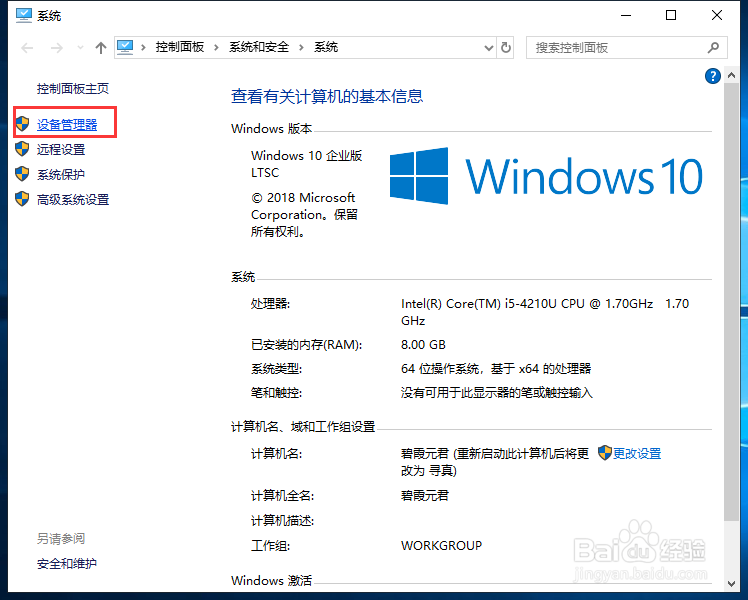Click heading 查看有关计算机的基本信息
Screen dimensions: 748x600
pos(327,96)
